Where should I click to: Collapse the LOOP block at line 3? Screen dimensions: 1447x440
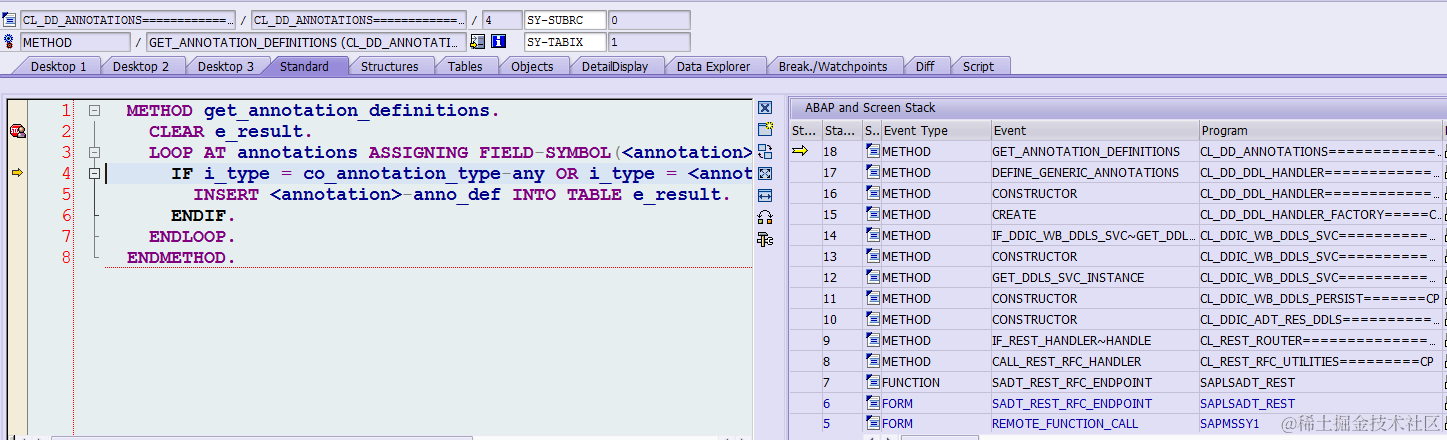click(x=94, y=153)
